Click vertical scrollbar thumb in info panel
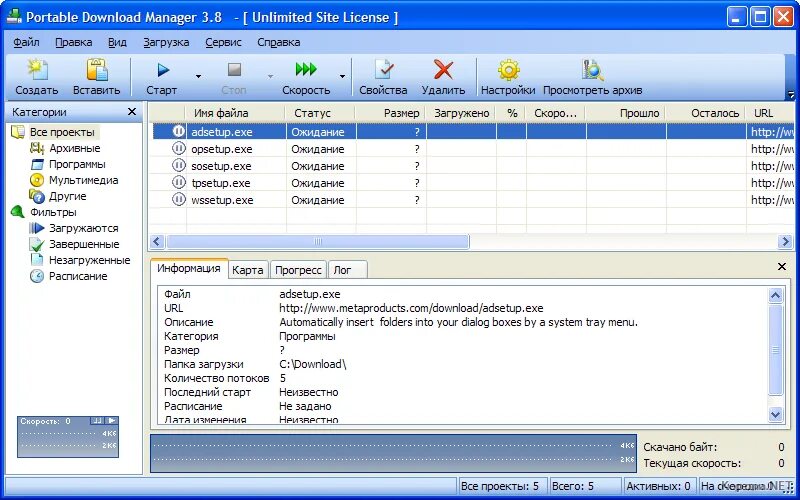800x500 pixels. 776,350
